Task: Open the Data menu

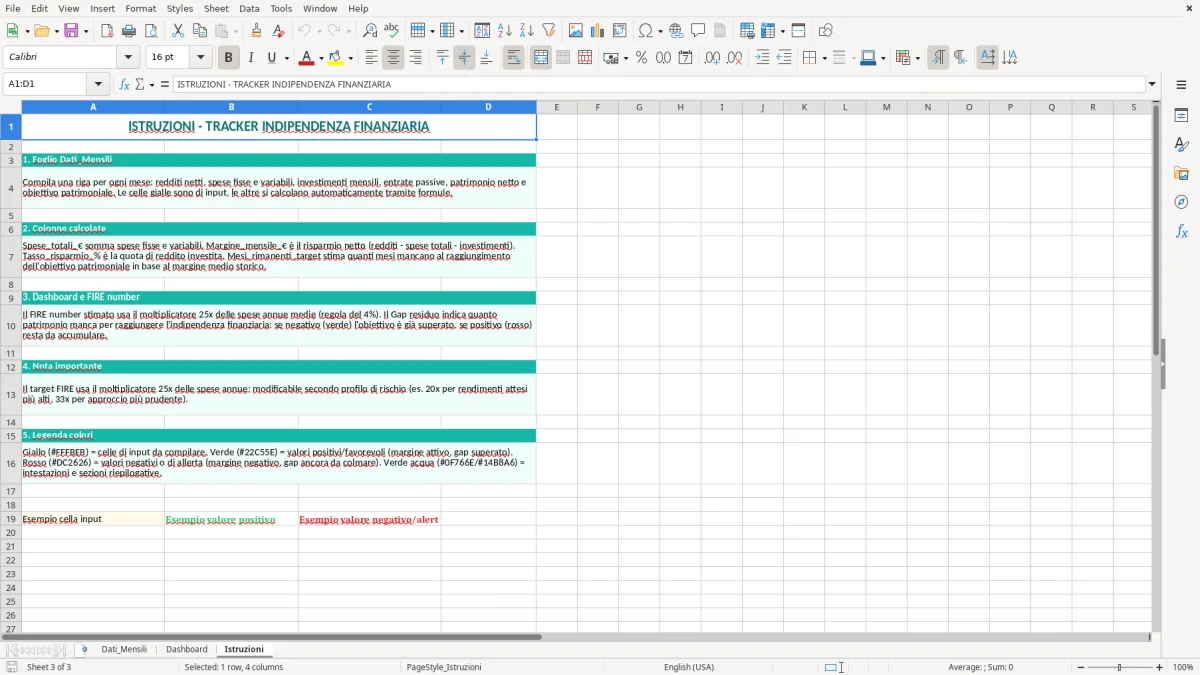Action: 249,8
